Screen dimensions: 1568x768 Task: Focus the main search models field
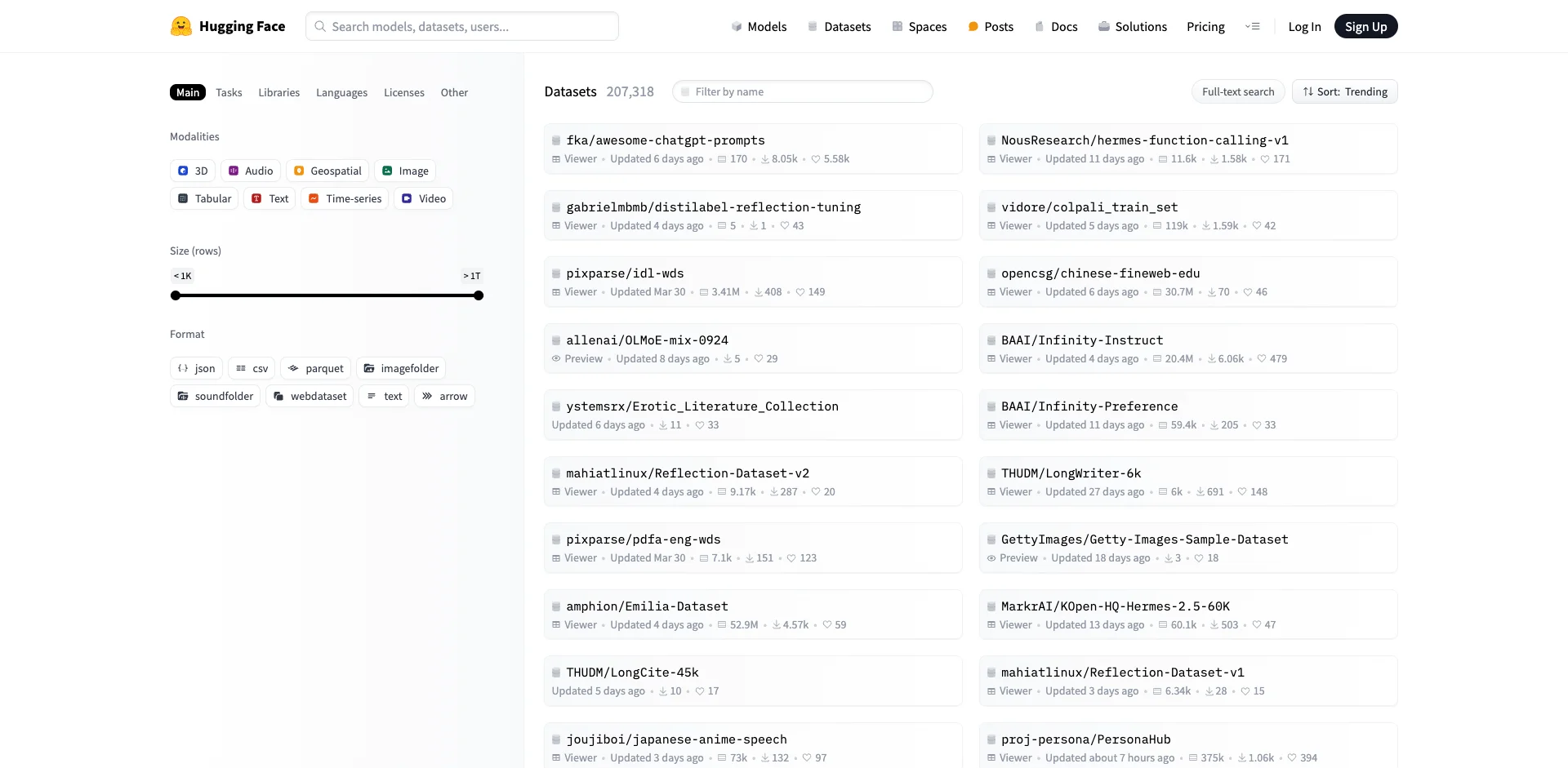click(462, 26)
